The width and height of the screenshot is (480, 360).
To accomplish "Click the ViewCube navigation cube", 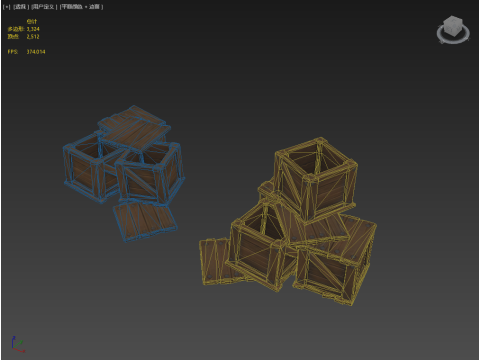I will tap(453, 26).
